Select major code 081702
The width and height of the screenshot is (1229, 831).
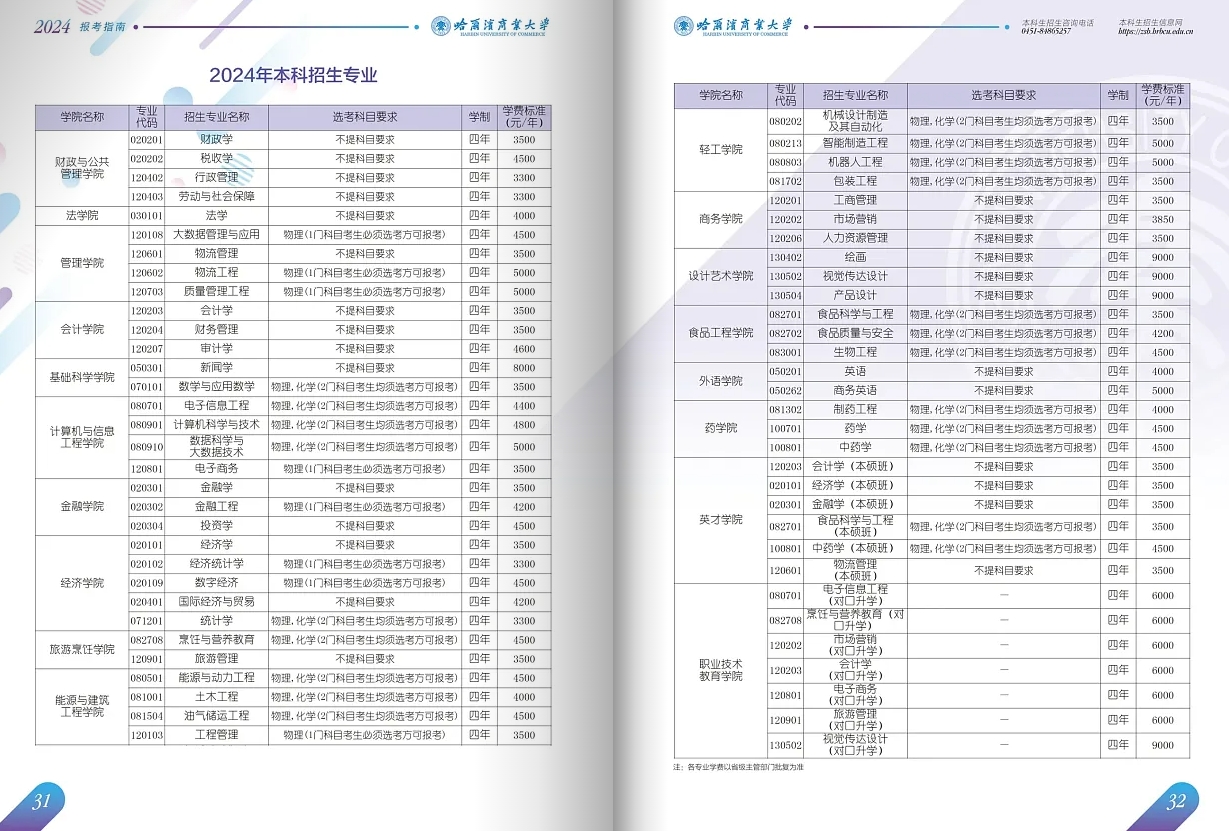pyautogui.click(x=786, y=182)
